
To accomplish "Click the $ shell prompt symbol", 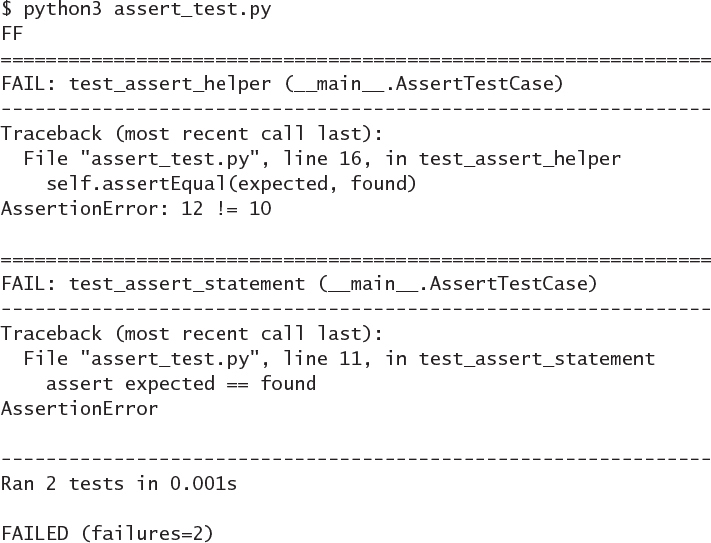I will (7, 10).
